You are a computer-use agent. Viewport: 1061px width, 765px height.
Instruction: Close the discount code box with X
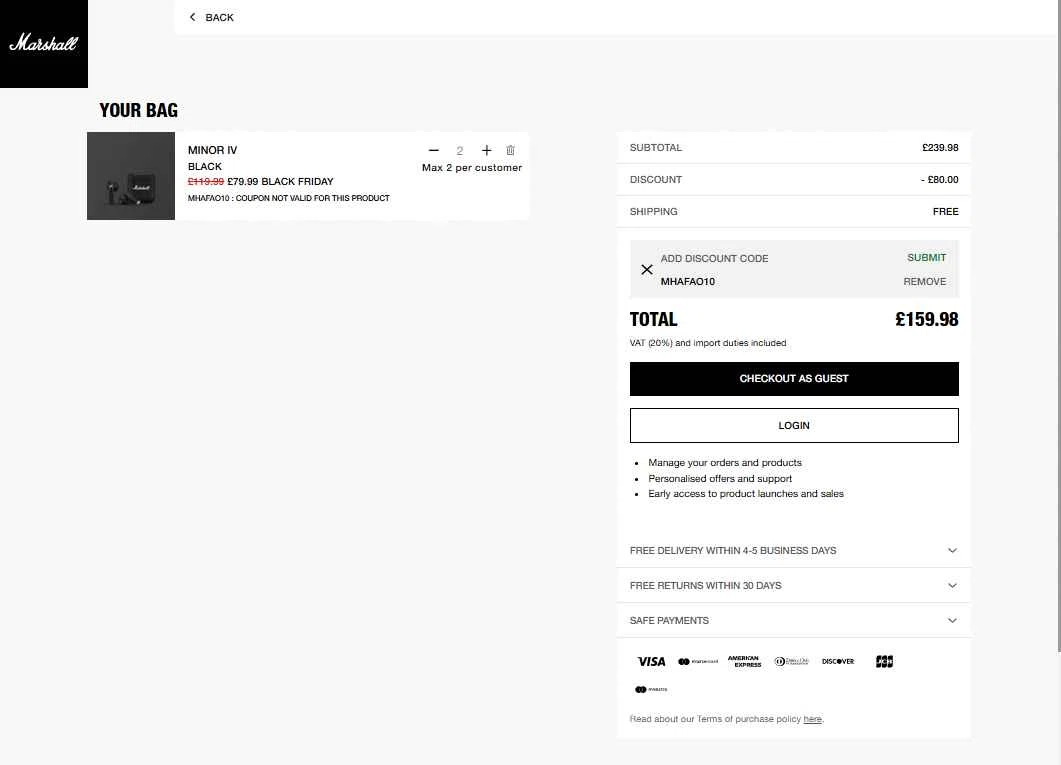pos(647,270)
